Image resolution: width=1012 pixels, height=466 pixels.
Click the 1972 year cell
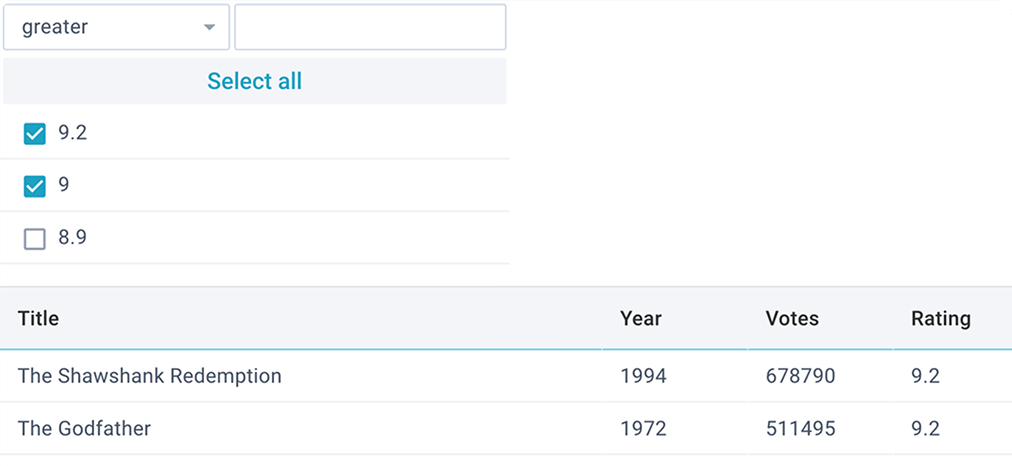point(643,429)
